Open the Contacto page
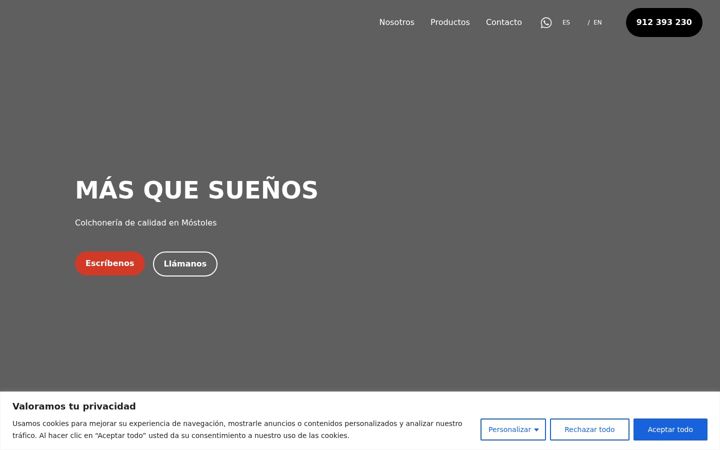720x450 pixels. coord(504,22)
